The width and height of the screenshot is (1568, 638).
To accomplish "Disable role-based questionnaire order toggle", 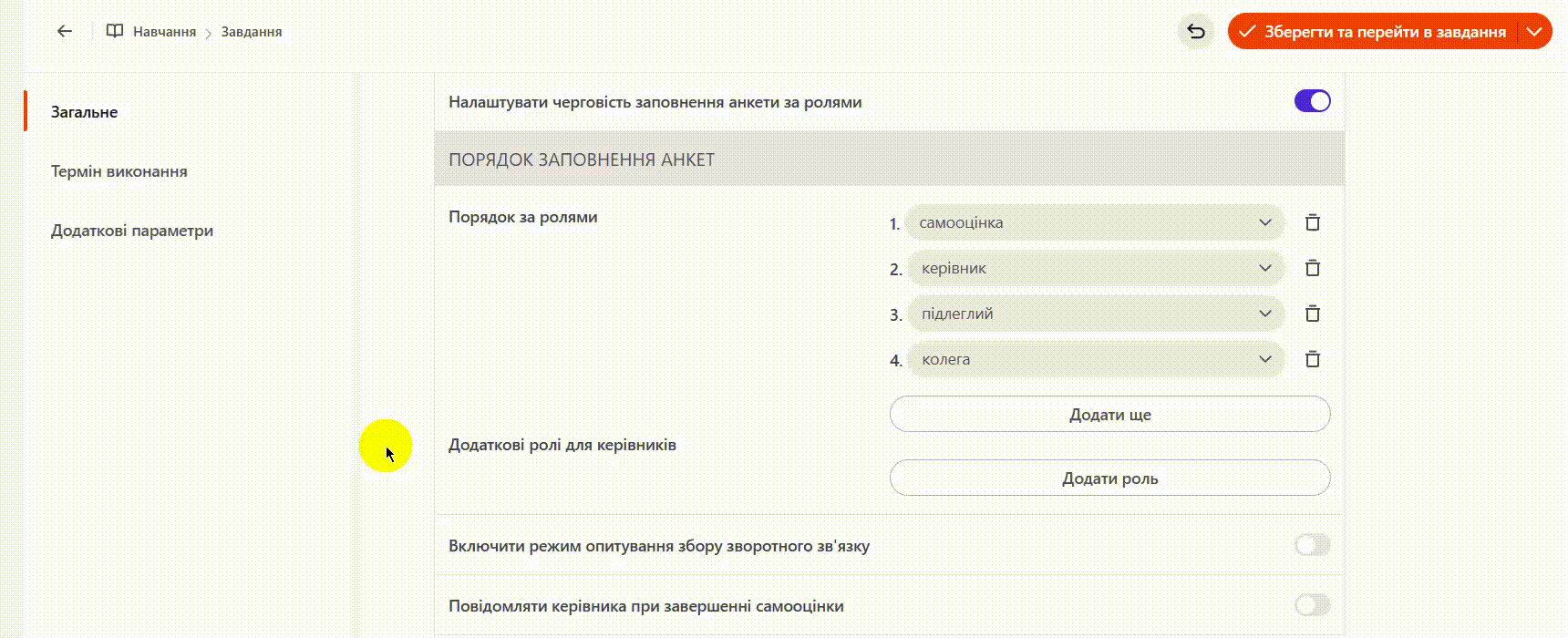I will click(x=1312, y=101).
